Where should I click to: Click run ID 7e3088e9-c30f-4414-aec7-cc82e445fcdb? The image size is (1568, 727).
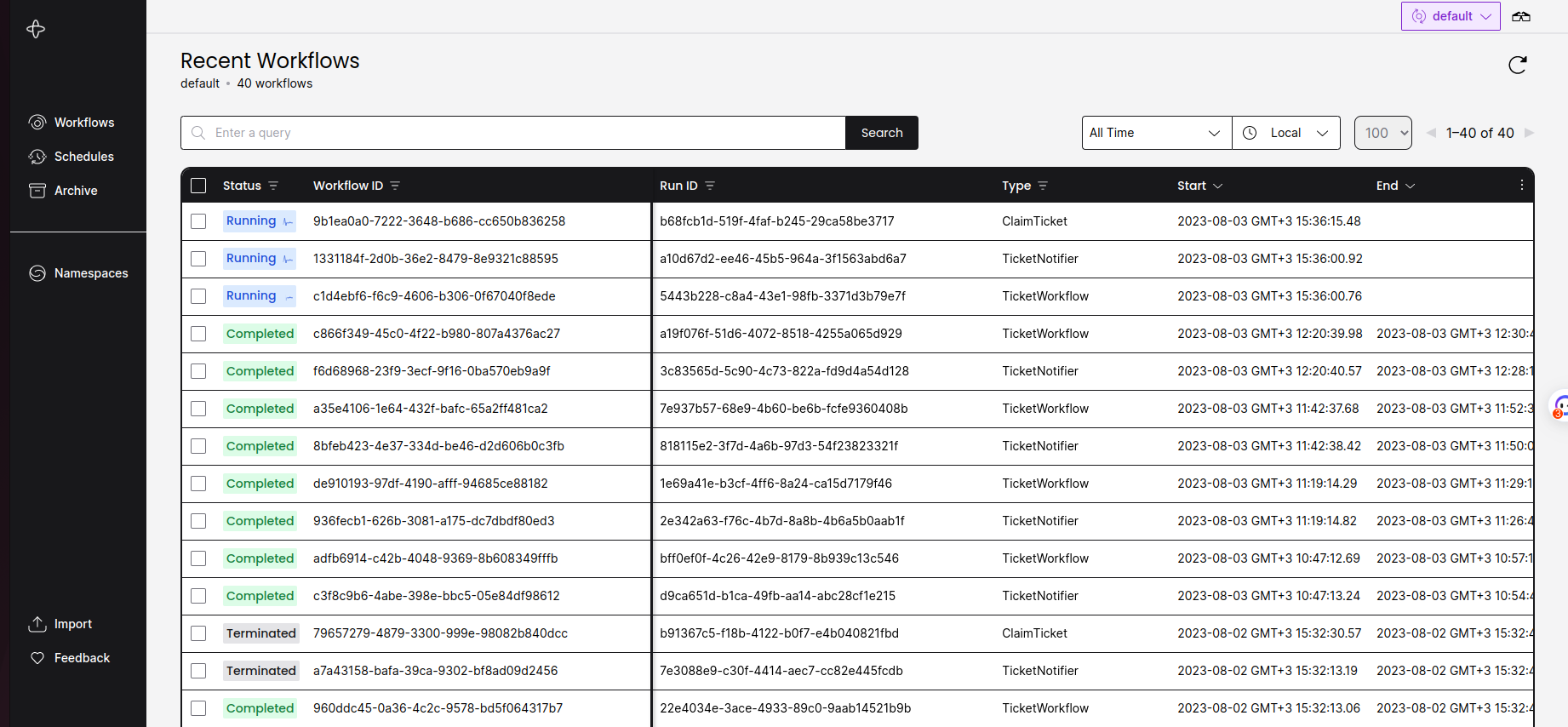click(781, 671)
